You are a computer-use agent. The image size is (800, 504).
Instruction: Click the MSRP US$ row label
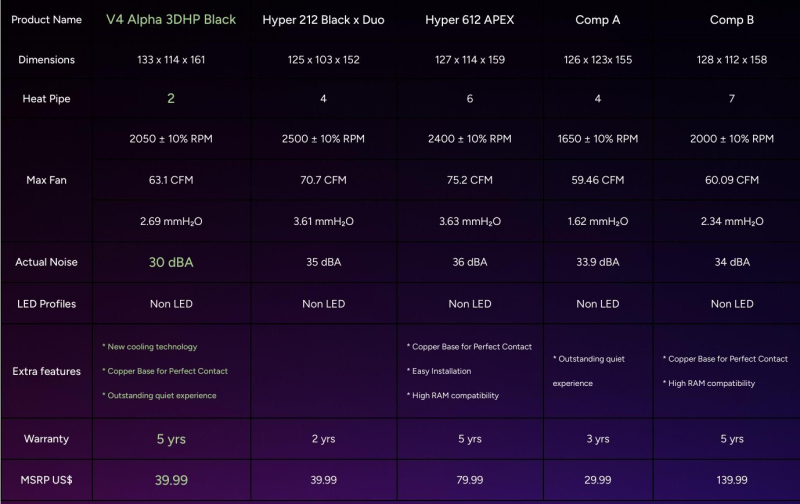[46, 480]
